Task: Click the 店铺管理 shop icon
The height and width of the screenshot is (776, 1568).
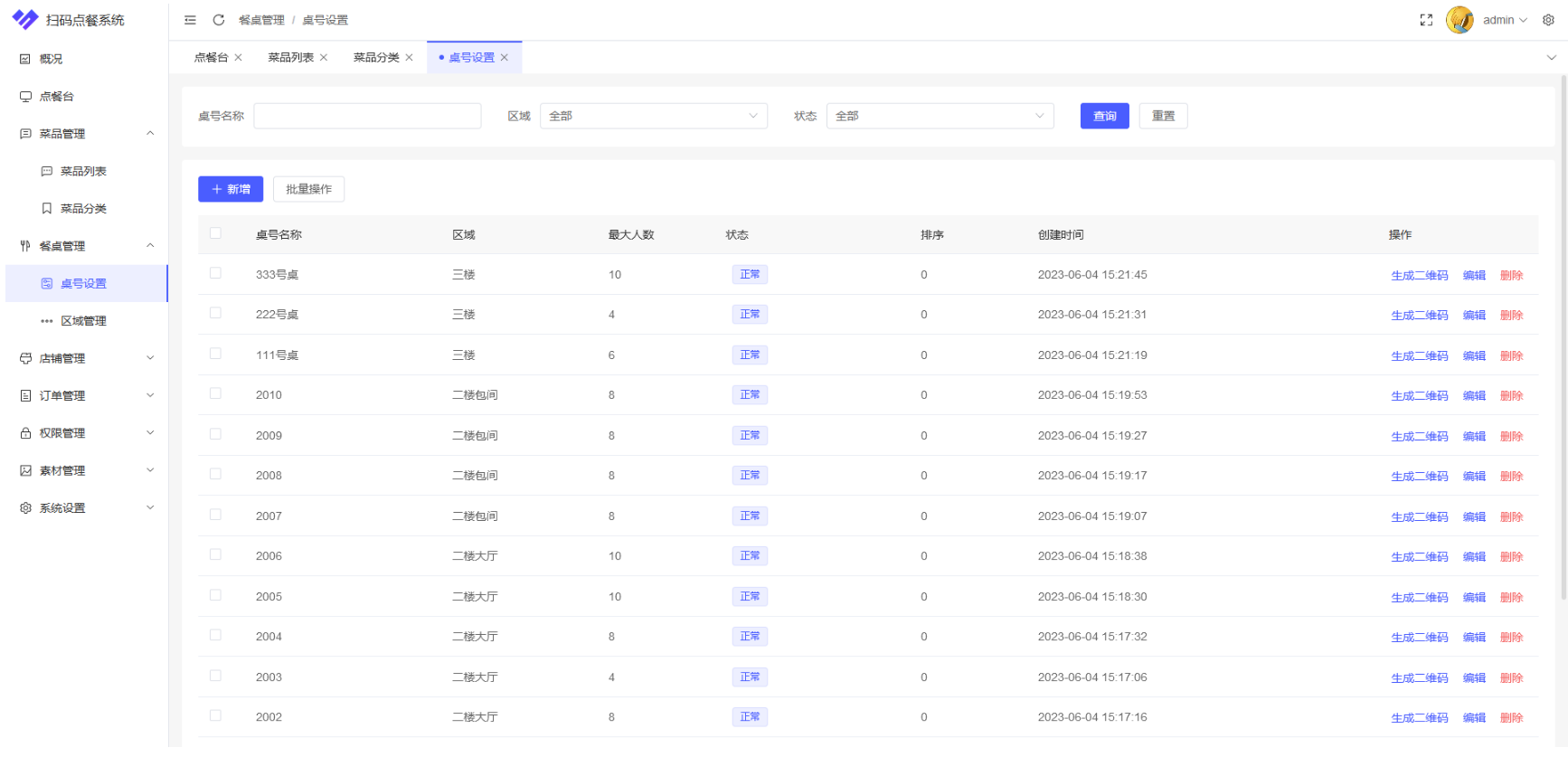Action: pos(25,358)
